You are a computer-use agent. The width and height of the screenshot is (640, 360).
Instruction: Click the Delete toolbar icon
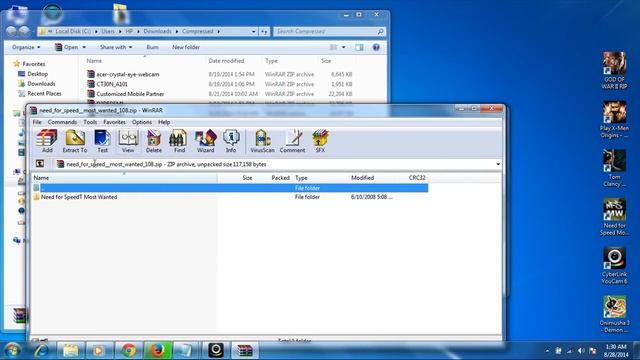tap(154, 141)
